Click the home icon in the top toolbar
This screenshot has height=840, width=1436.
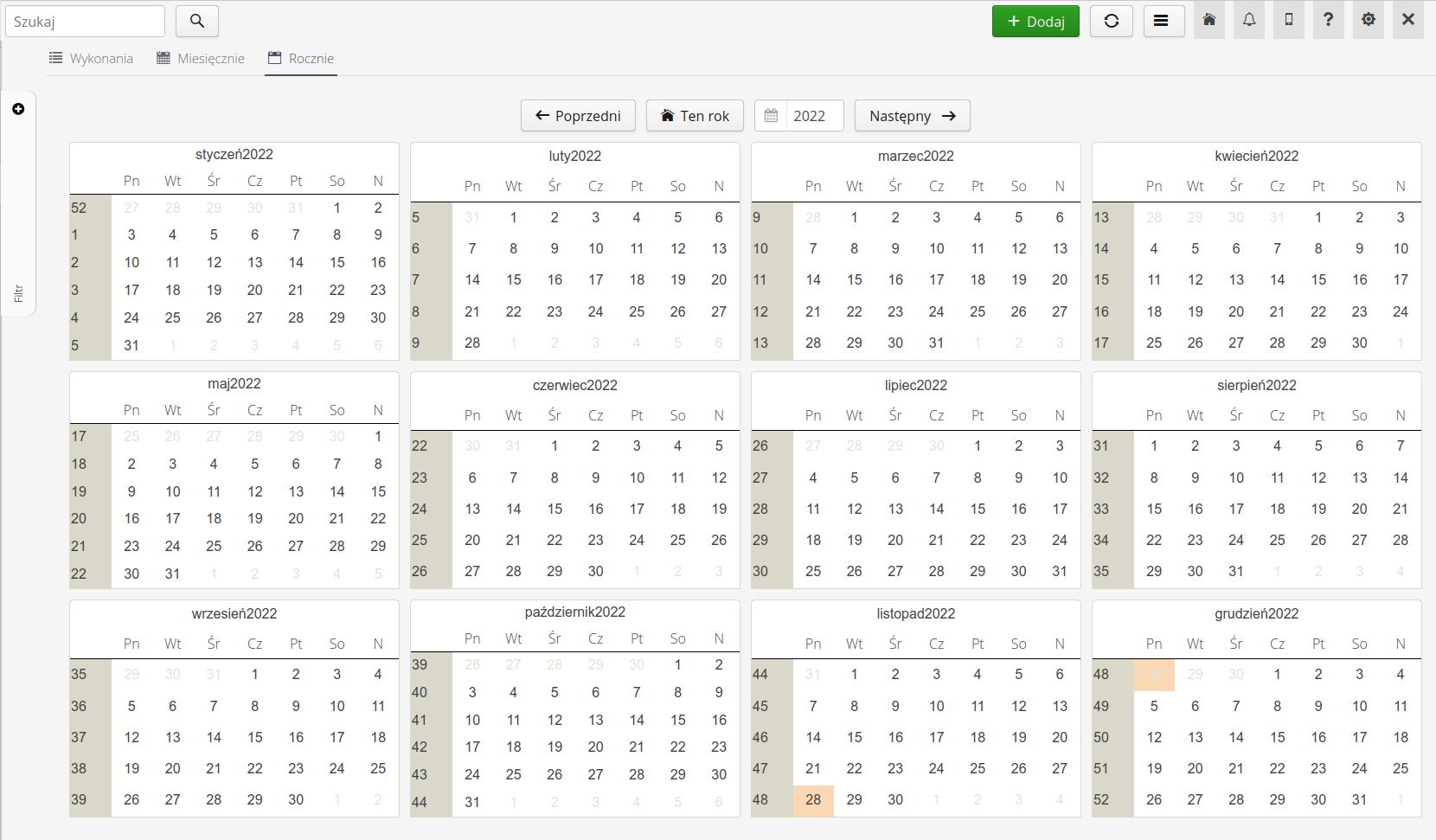1209,20
